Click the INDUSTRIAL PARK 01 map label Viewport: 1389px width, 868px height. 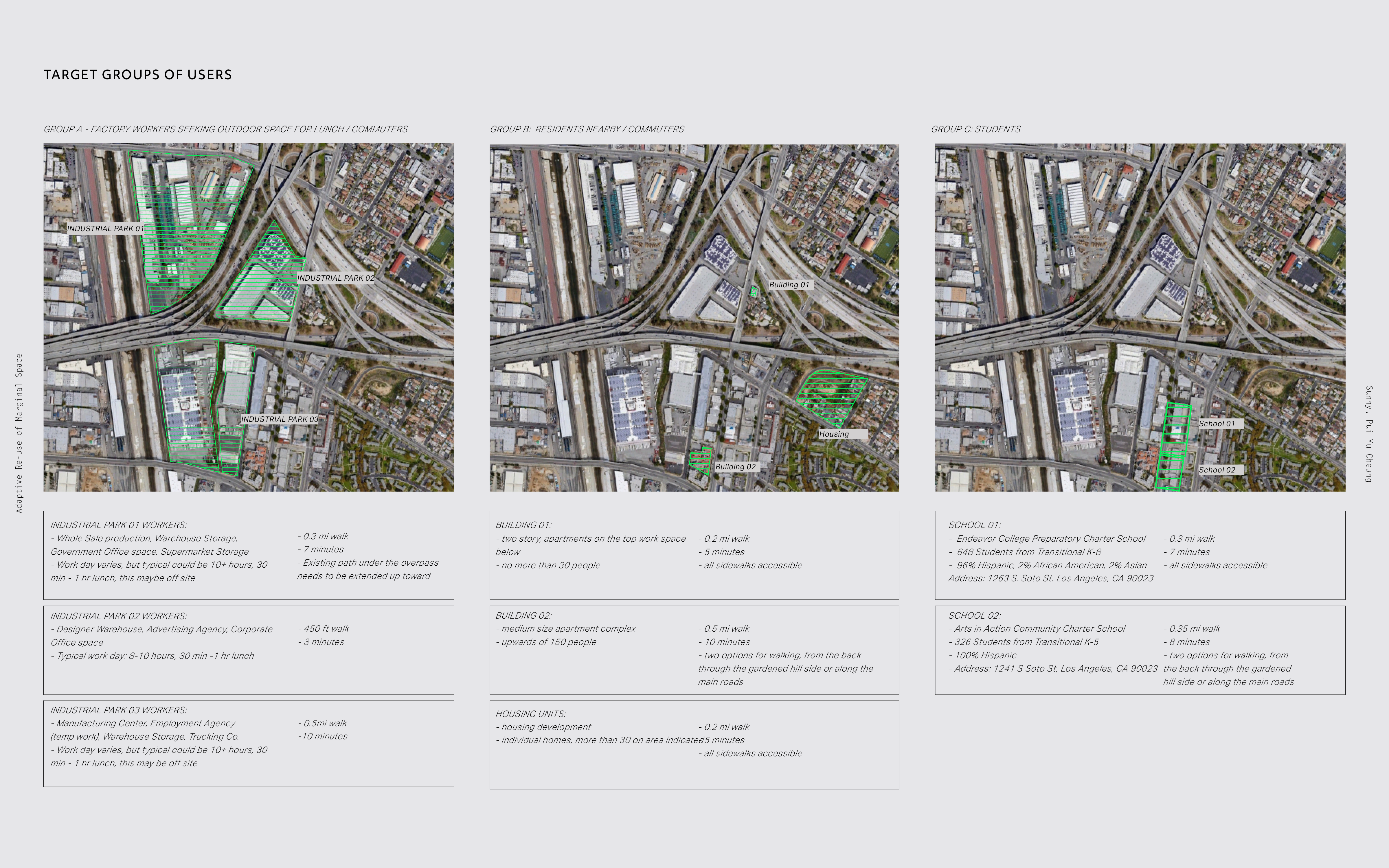pos(105,229)
